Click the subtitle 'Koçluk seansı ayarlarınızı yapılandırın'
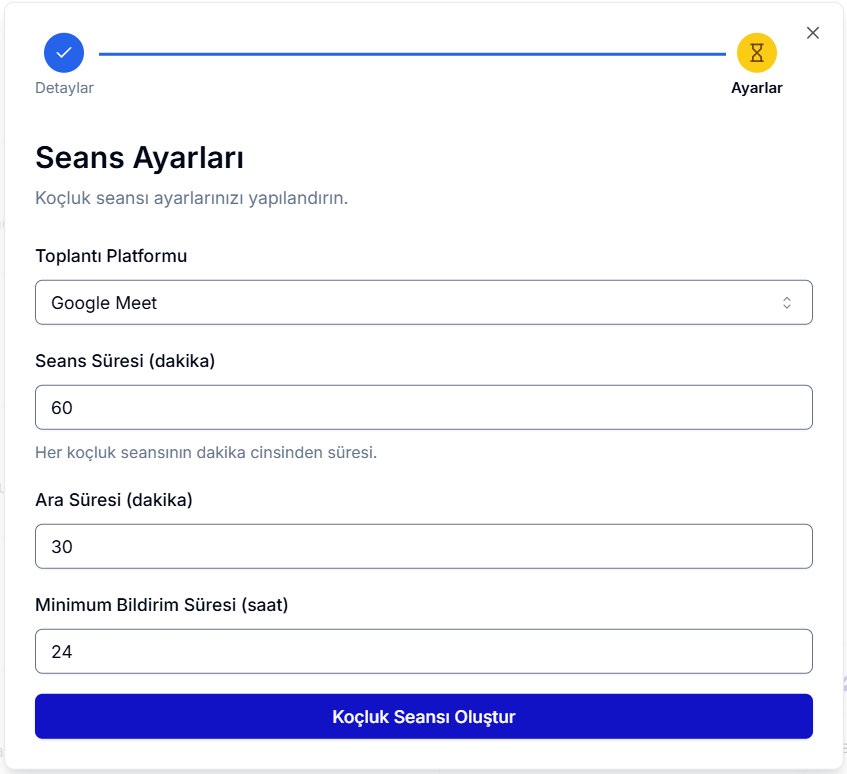This screenshot has height=774, width=847. (x=191, y=198)
